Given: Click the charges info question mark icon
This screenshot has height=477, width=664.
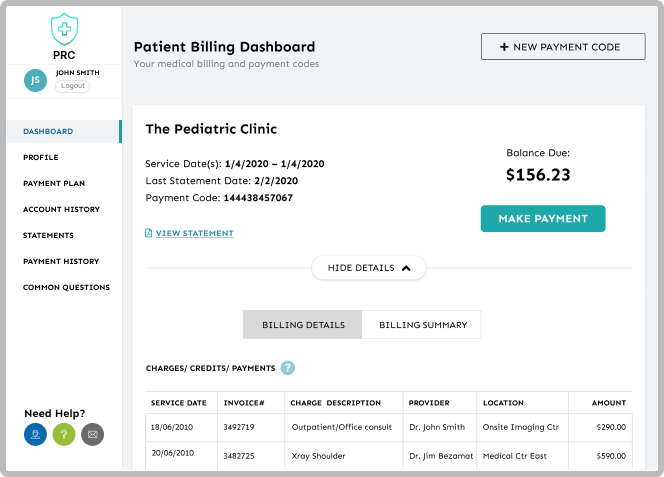Looking at the screenshot, I should 288,368.
